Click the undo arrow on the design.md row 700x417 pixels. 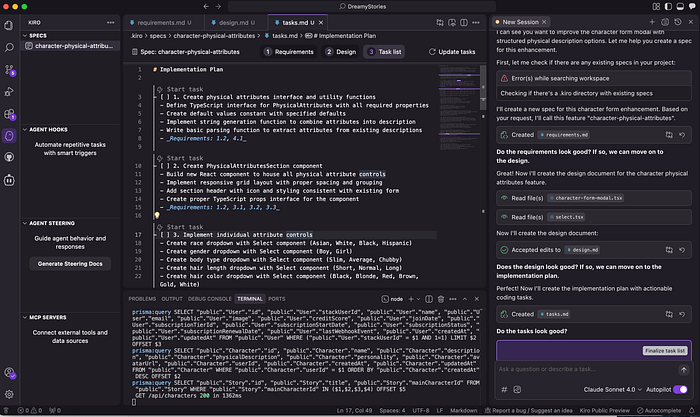point(682,250)
